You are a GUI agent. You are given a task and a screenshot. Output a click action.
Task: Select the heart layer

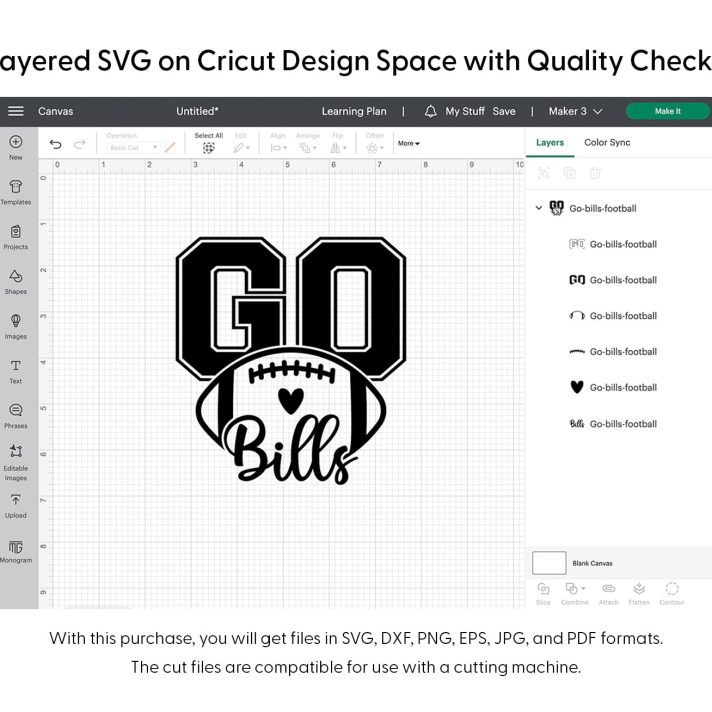pyautogui.click(x=613, y=388)
